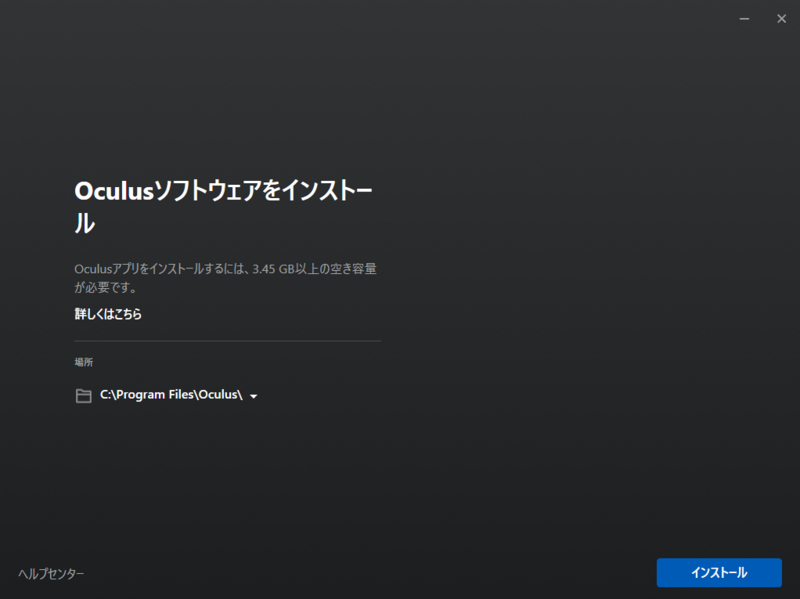This screenshot has width=800, height=599.
Task: Open the 詳しくはこちら link
Action: [108, 314]
